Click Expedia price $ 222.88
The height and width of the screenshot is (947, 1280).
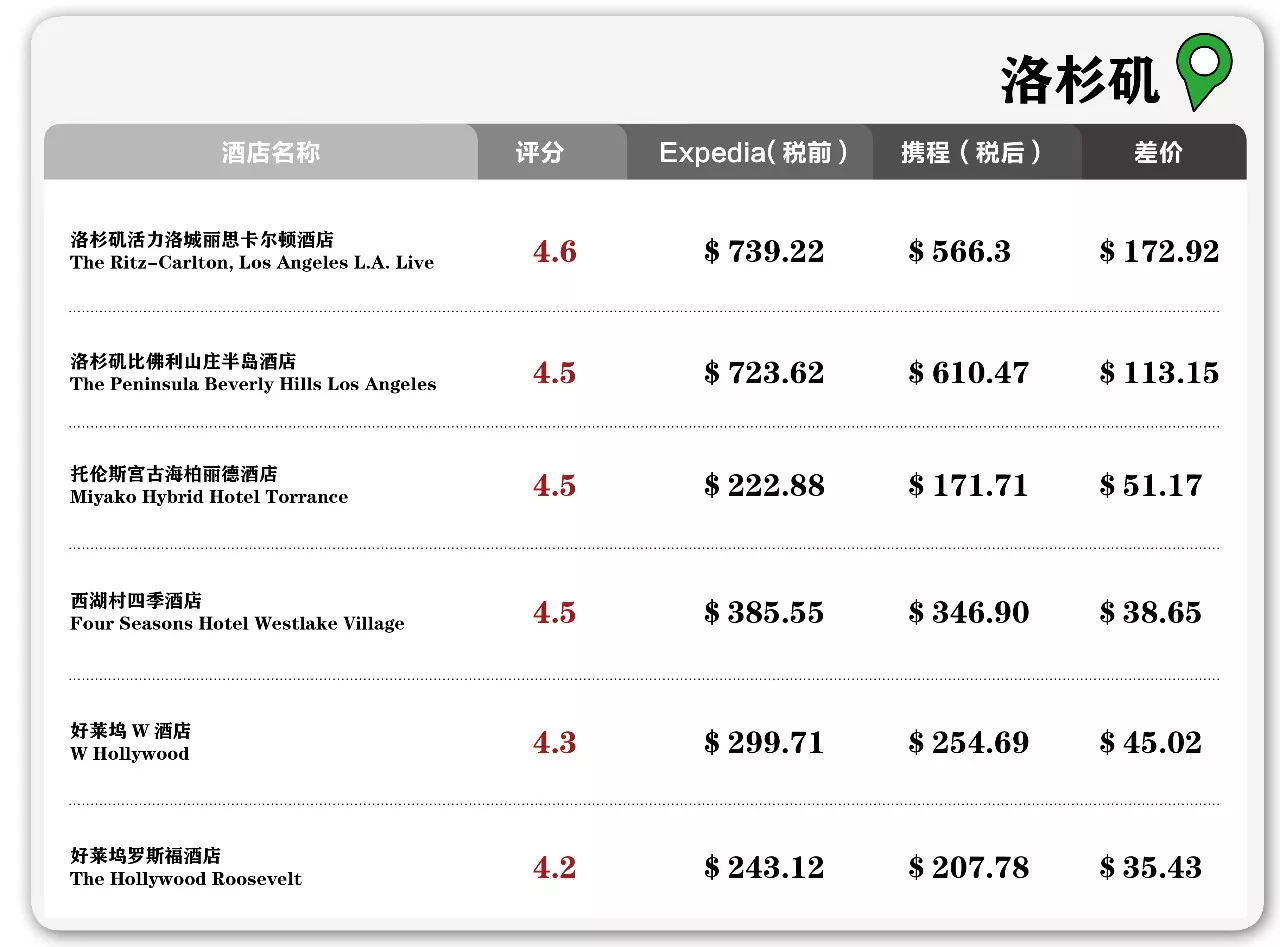[x=764, y=486]
